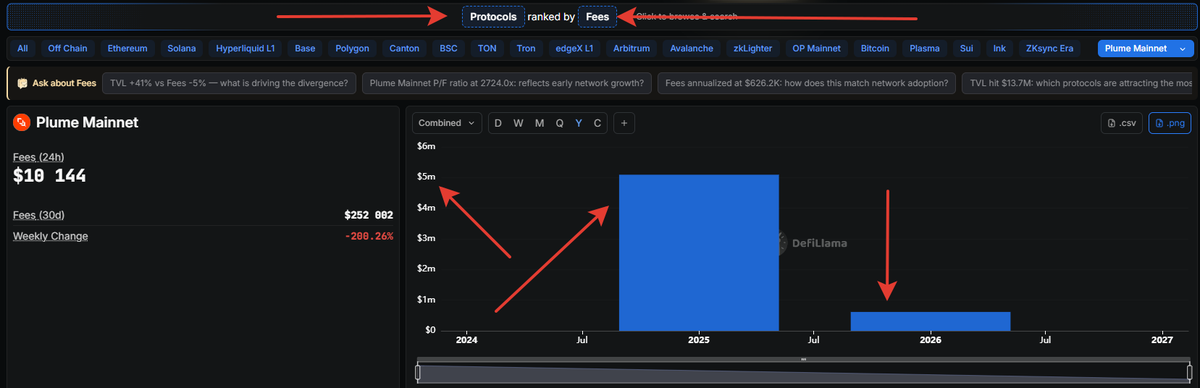
Task: Click the Weekly Change label
Action: (50, 236)
